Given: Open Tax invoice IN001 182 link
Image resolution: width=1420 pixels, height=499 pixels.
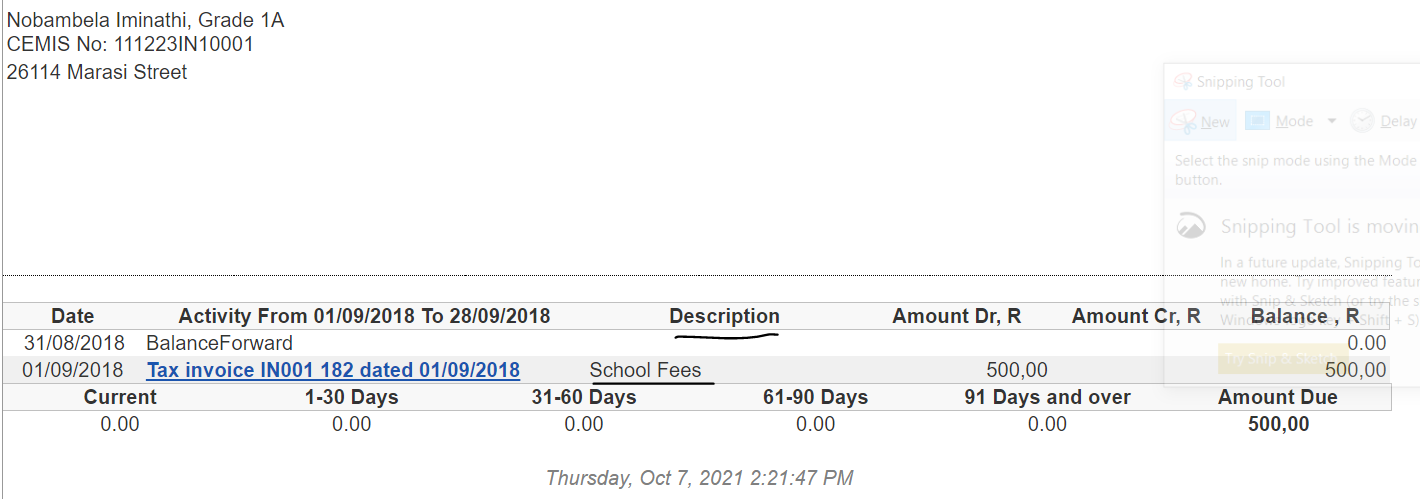Looking at the screenshot, I should [x=333, y=370].
